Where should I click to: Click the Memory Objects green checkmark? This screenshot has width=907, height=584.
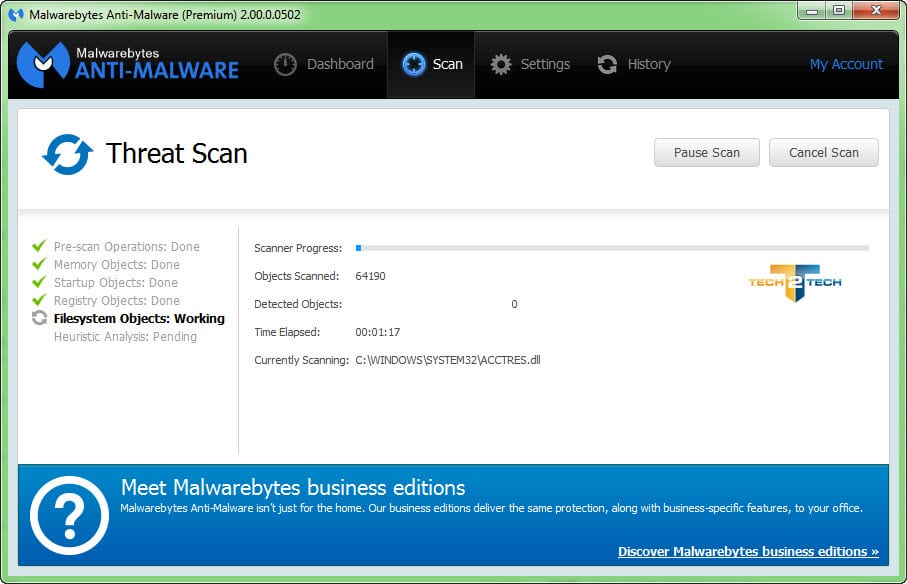point(39,264)
